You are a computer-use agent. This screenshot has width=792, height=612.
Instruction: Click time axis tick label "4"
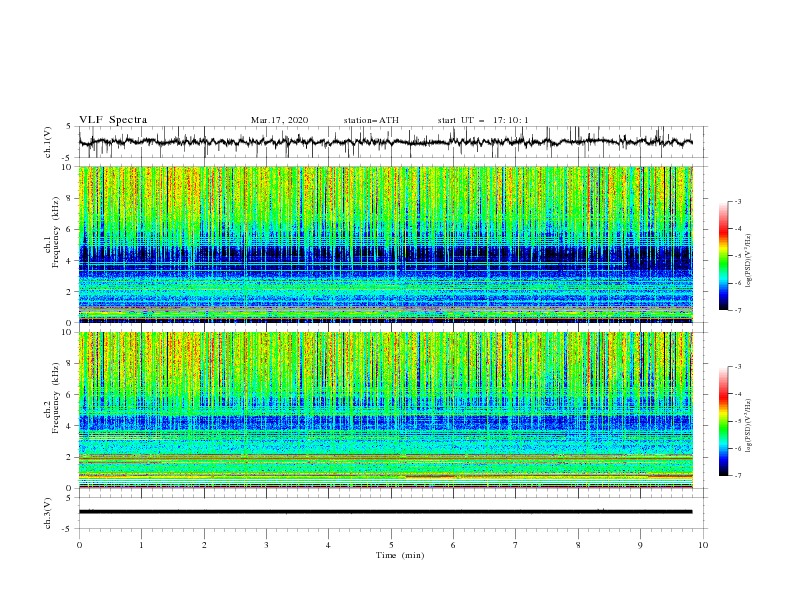(328, 545)
